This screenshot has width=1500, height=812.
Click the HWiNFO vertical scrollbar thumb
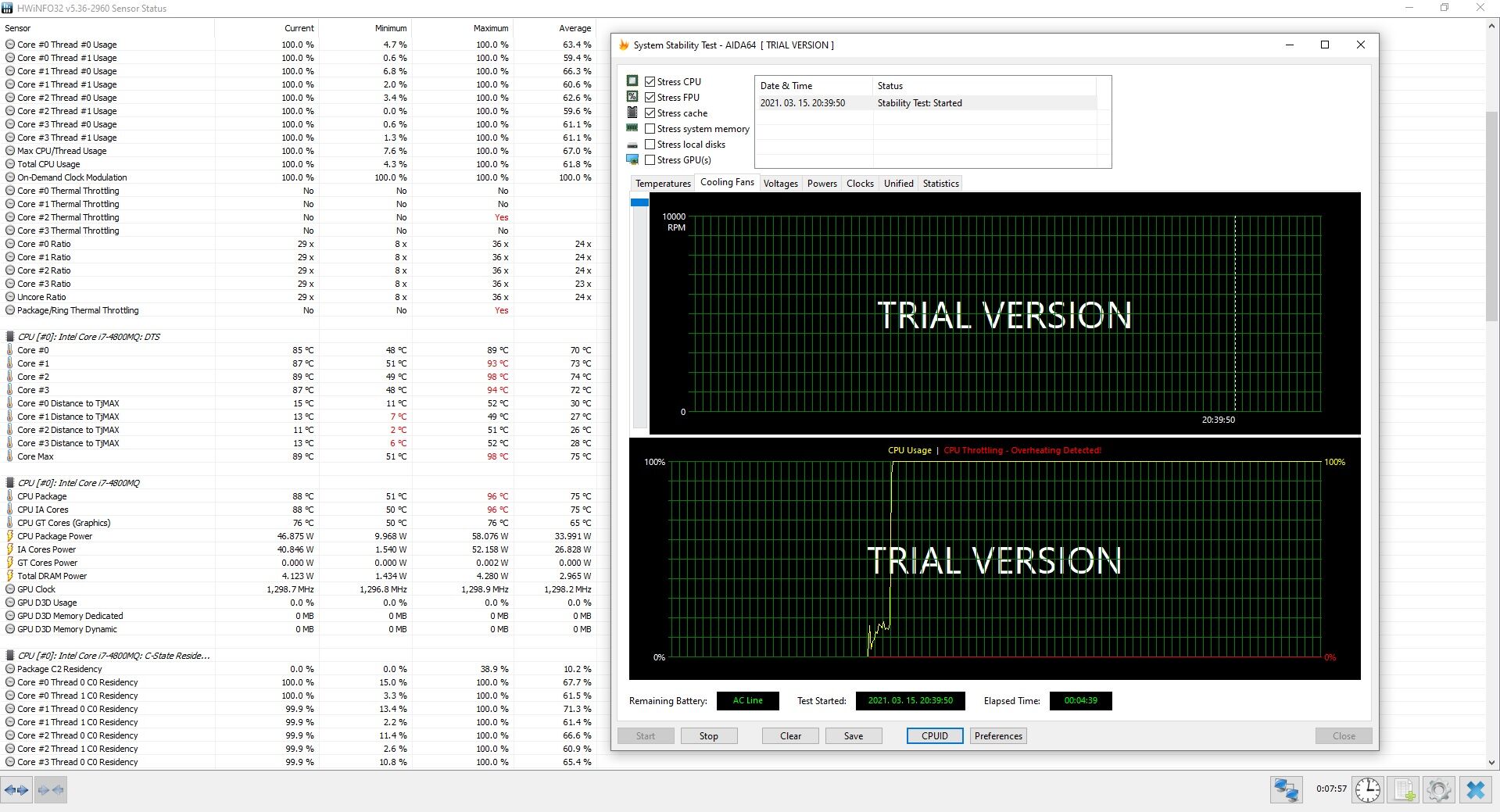[x=1491, y=216]
